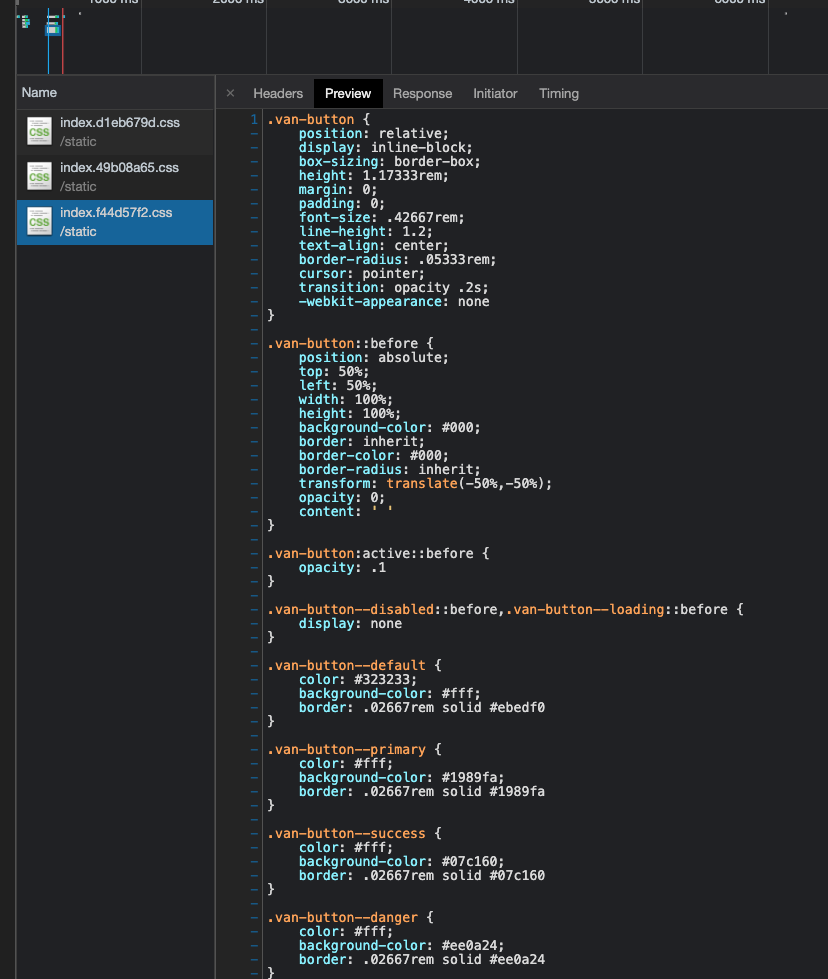Click CSS file icon for index.d1eb679d.css
The width and height of the screenshot is (828, 979).
pyautogui.click(x=39, y=131)
